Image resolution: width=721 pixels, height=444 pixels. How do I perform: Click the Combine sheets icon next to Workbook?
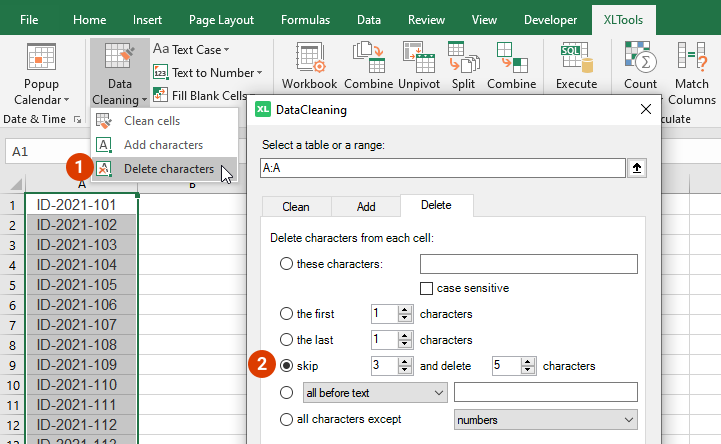coord(368,65)
